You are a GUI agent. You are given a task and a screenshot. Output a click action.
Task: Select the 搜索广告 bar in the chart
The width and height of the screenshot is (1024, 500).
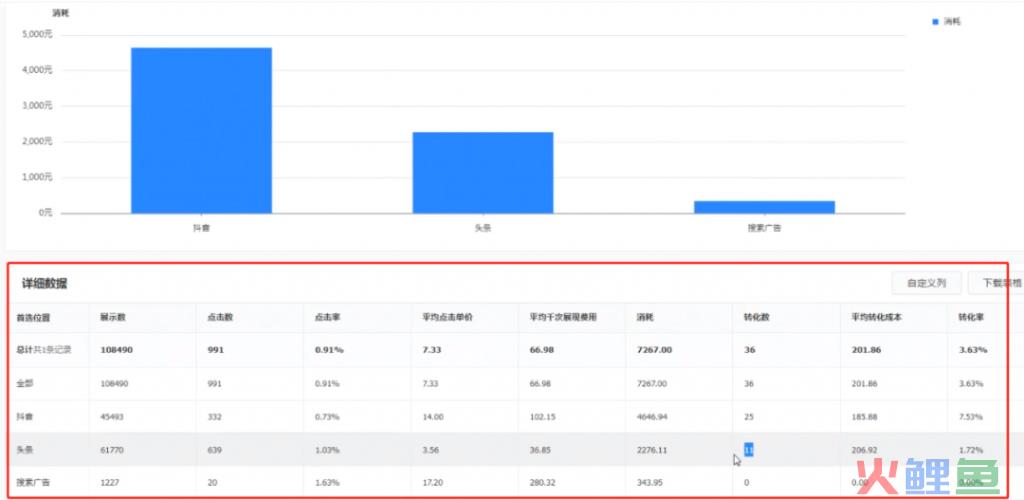click(764, 207)
